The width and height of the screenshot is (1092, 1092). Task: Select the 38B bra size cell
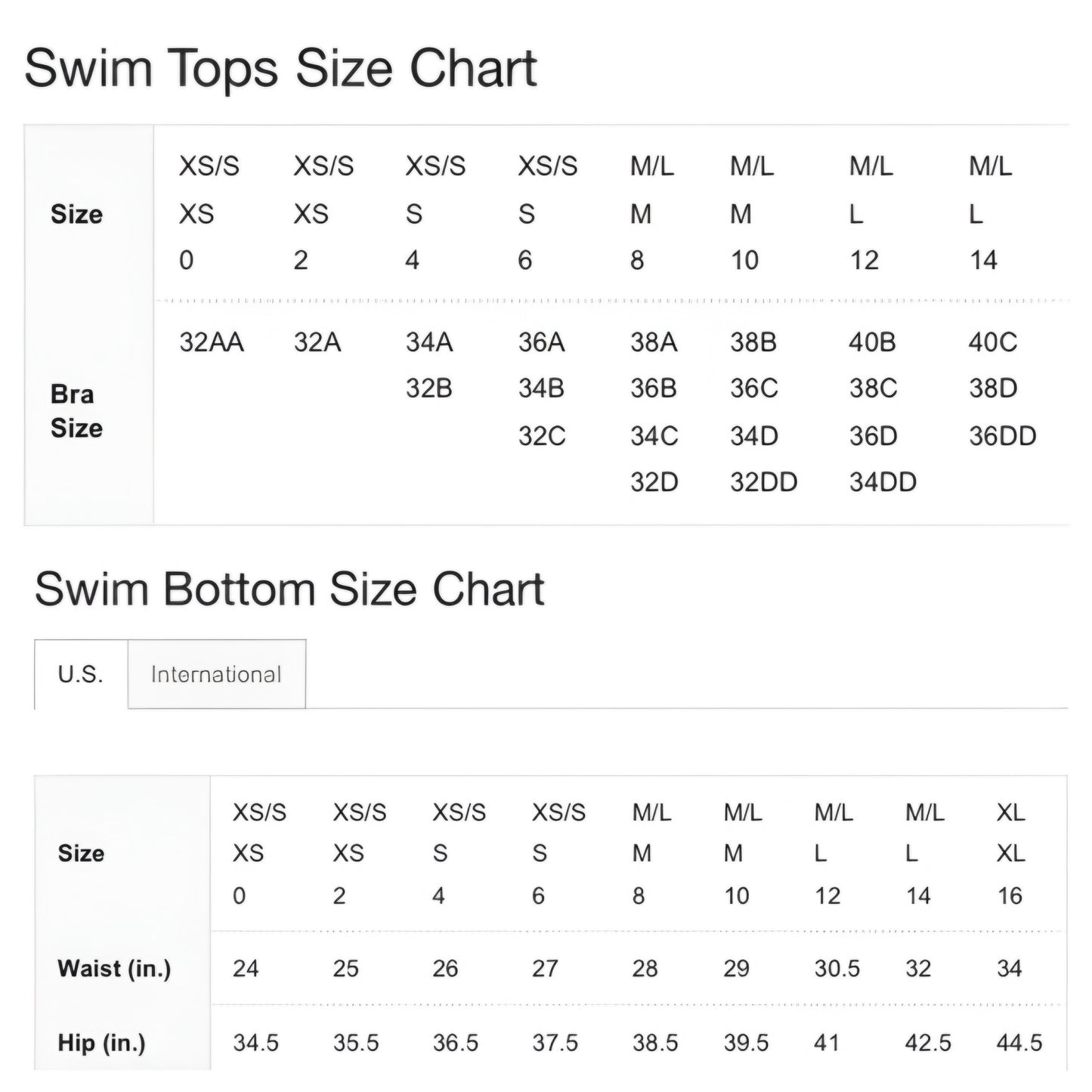point(753,342)
